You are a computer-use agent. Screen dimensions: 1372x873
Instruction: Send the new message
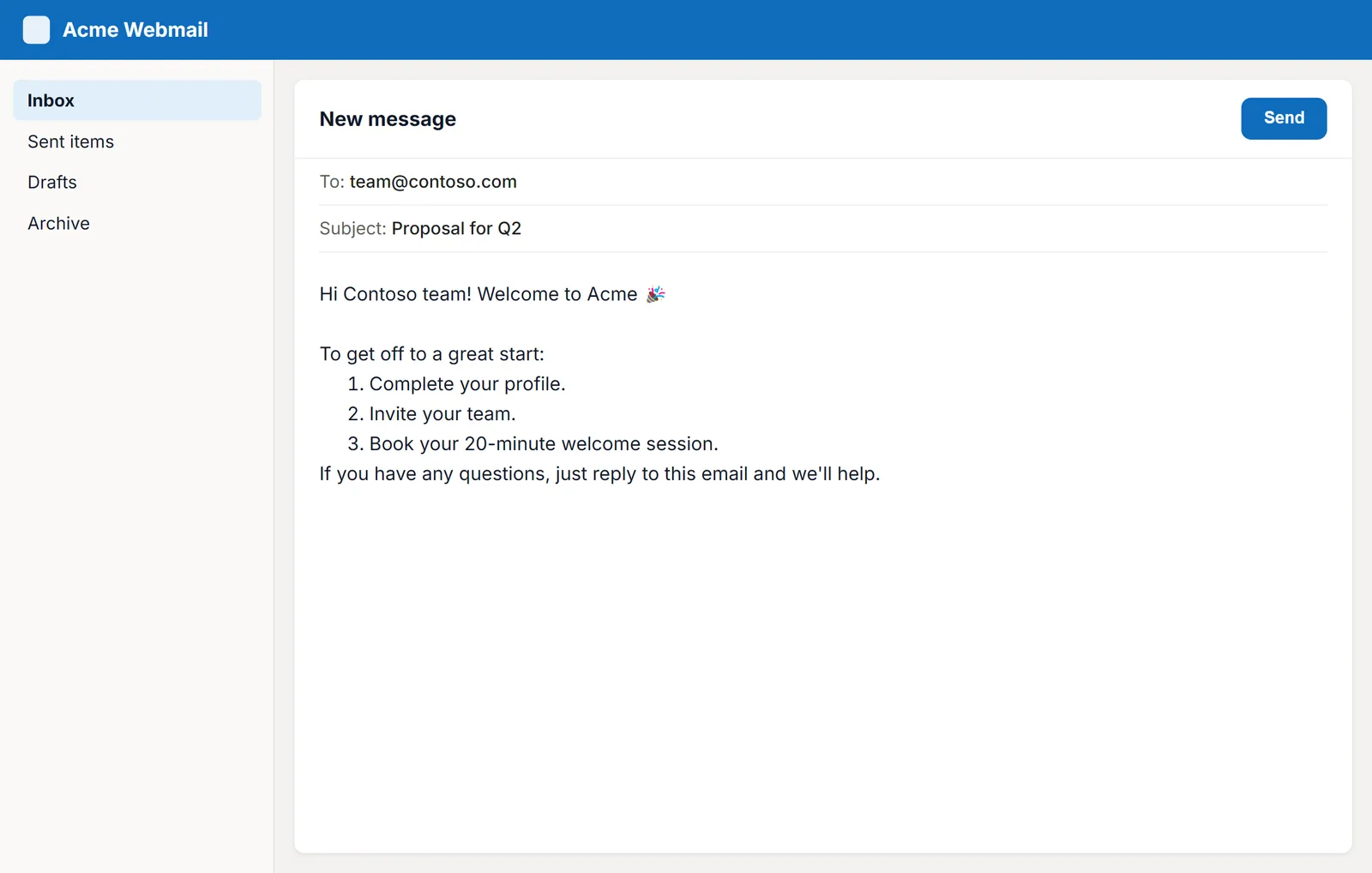(1284, 118)
